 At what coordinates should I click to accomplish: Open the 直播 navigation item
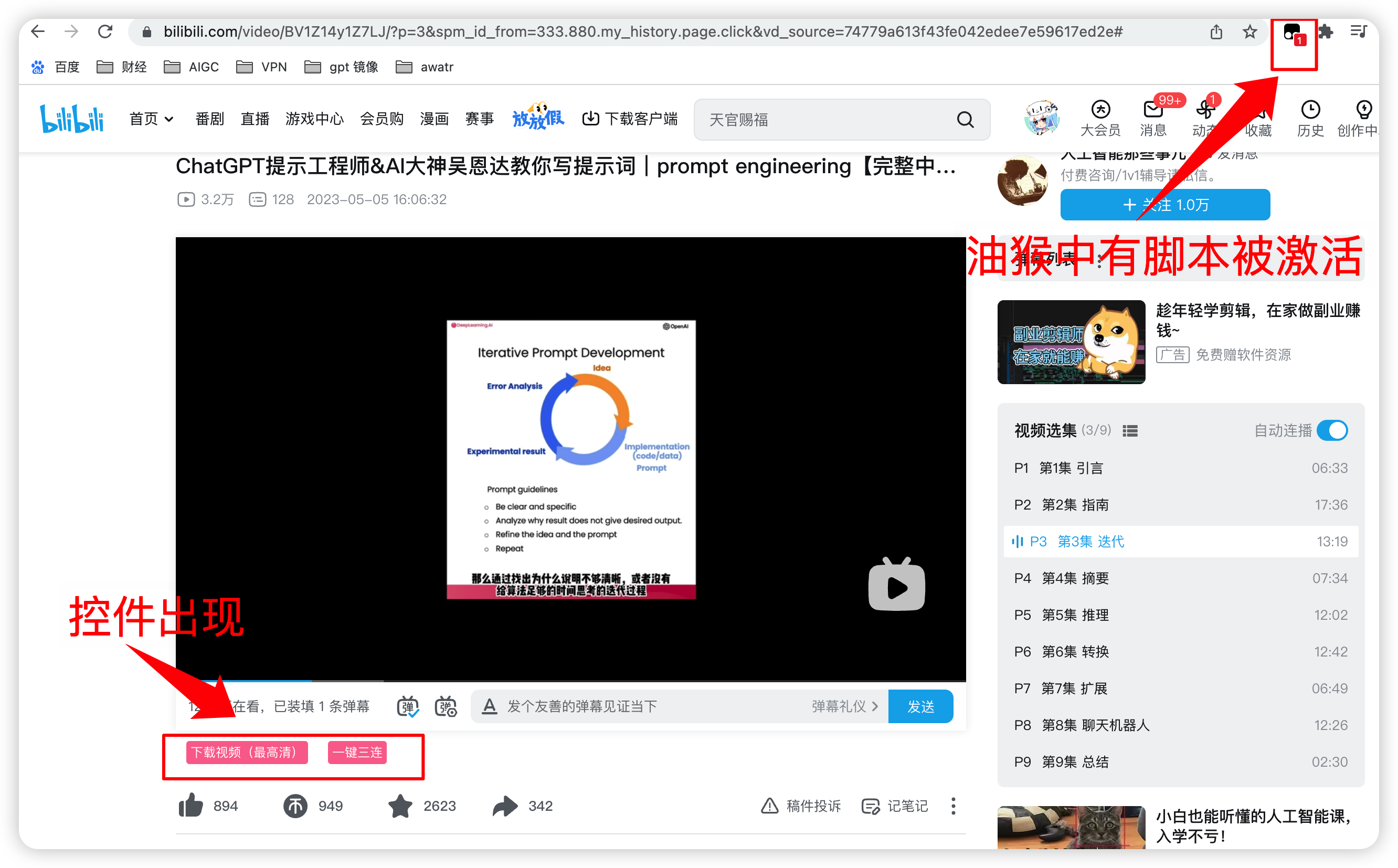point(255,119)
